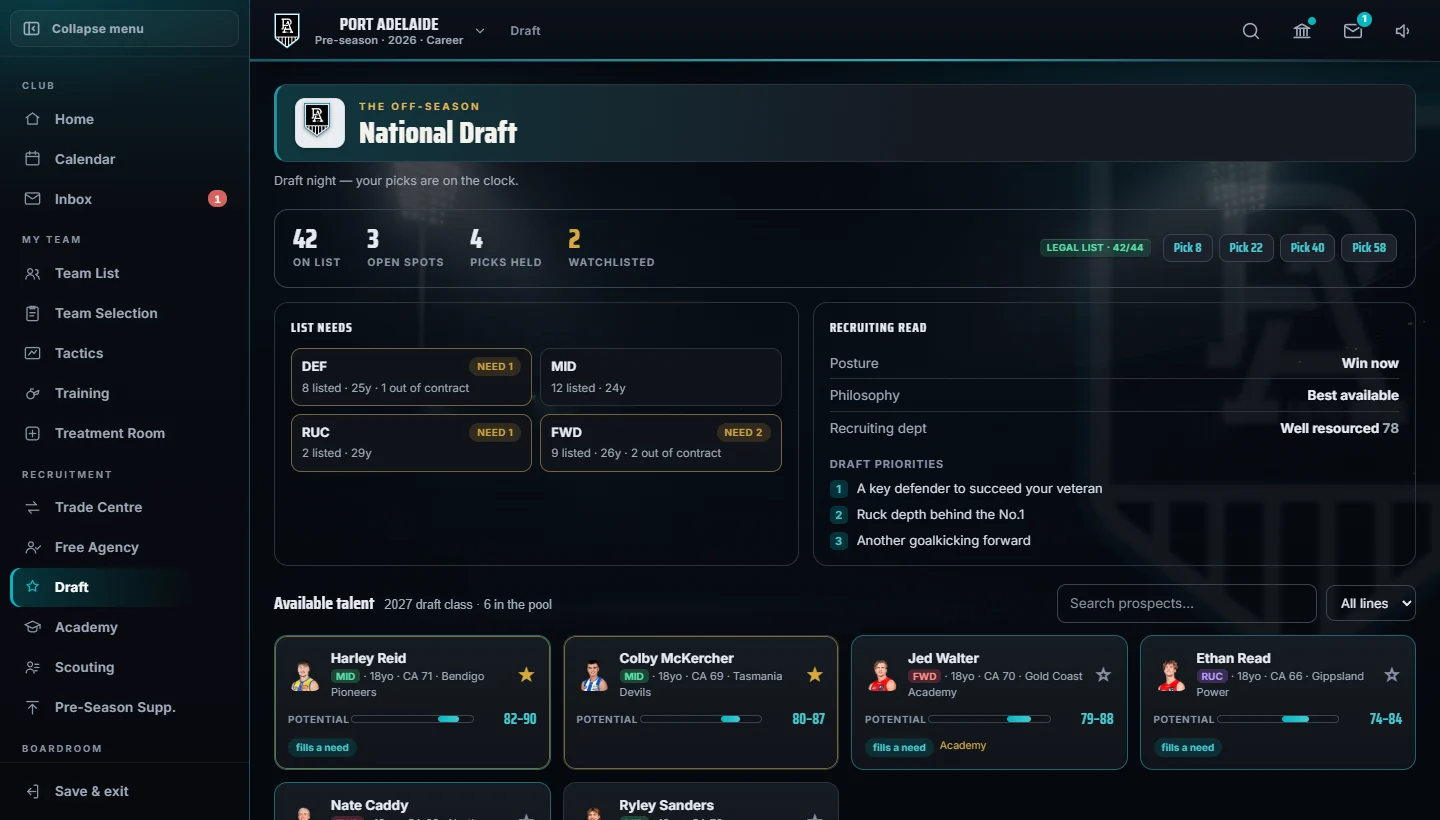
Task: Open the Nate Caddy prospect card
Action: (412, 802)
